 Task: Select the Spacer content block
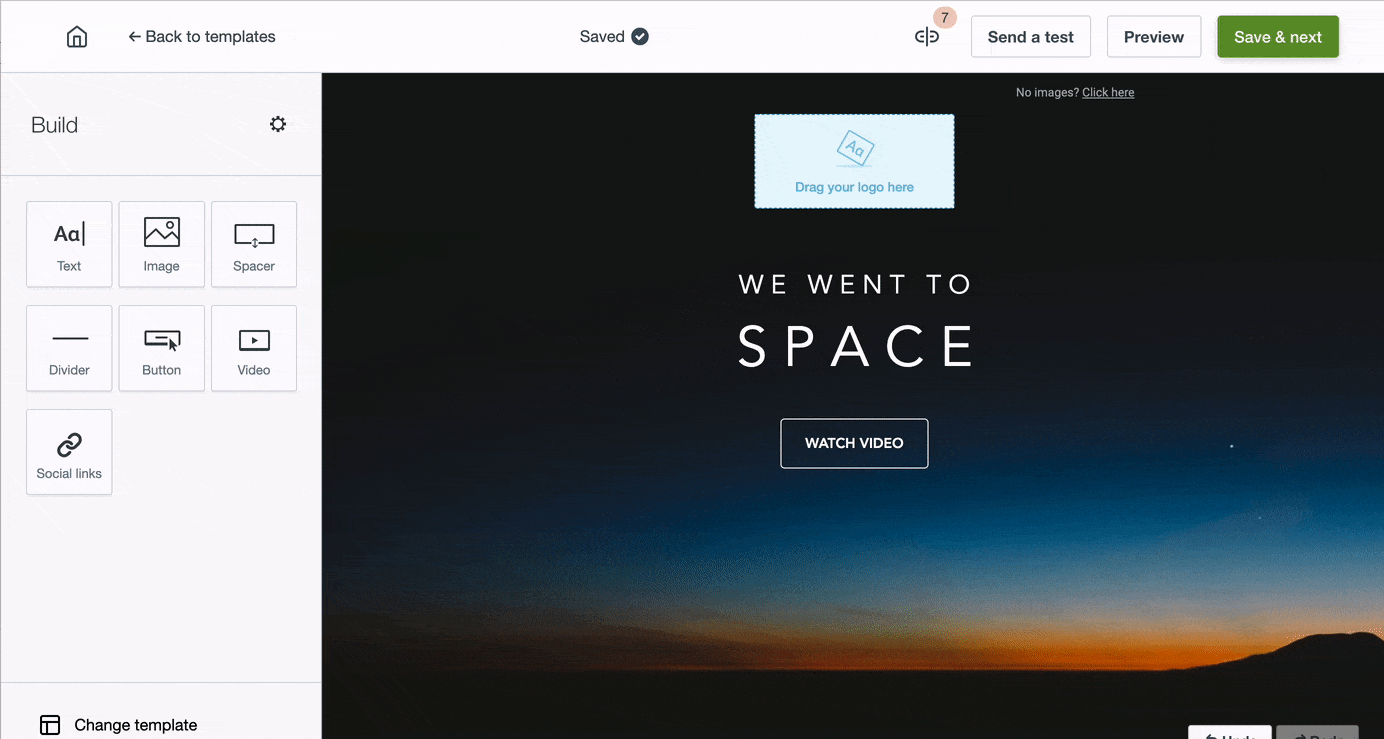point(254,244)
